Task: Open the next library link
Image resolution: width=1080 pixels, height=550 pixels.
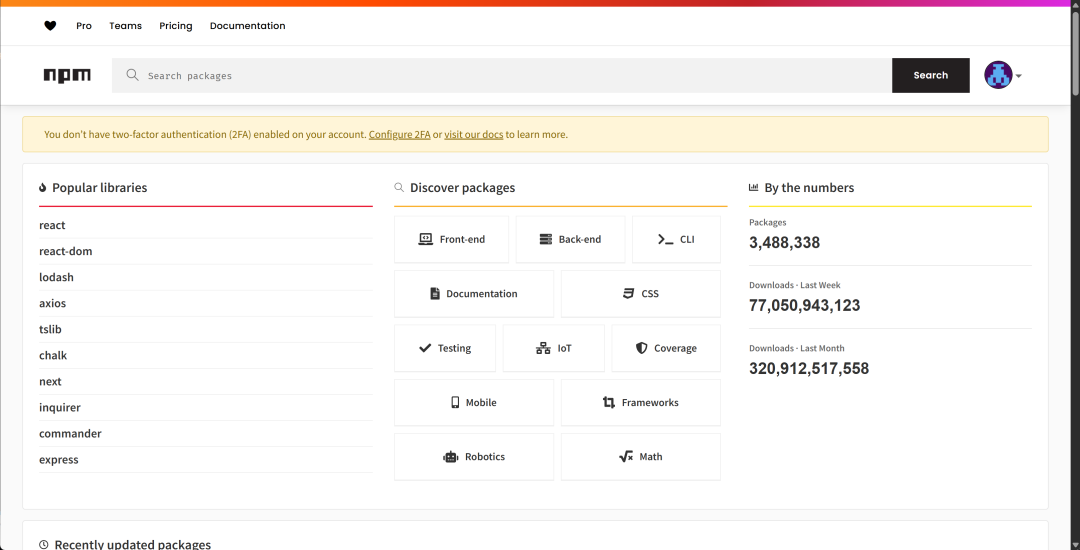Action: [50, 381]
